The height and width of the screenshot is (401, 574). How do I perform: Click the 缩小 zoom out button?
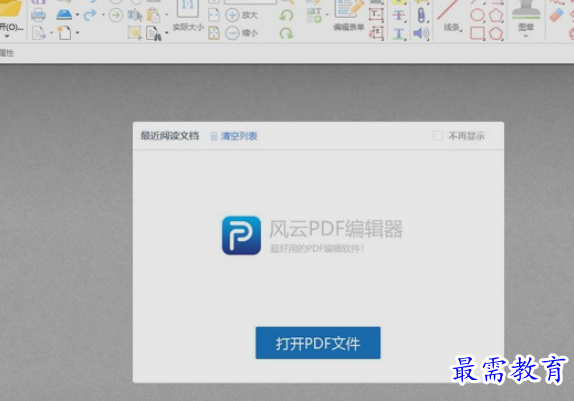tap(241, 33)
